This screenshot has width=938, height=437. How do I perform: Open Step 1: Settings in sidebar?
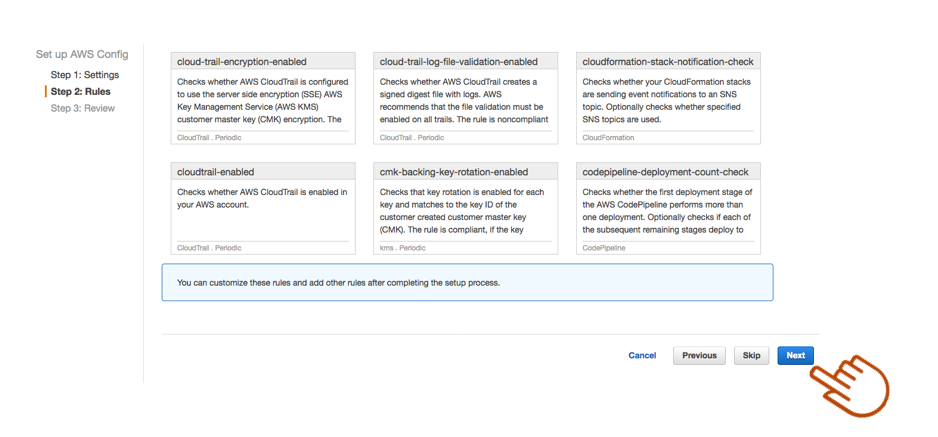tap(84, 75)
